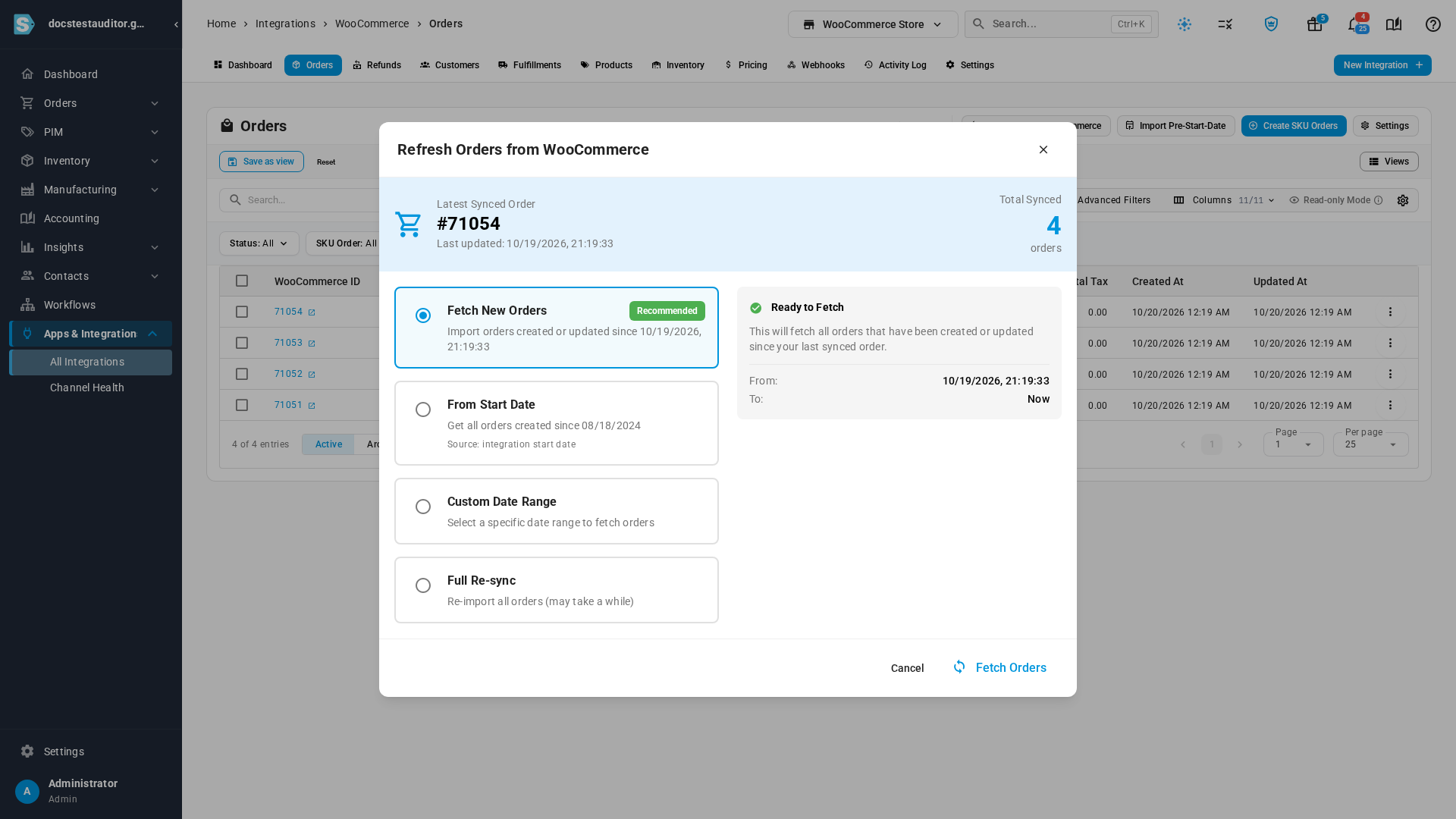The height and width of the screenshot is (819, 1456).
Task: Select Fetch New Orders radio option
Action: pyautogui.click(x=423, y=315)
